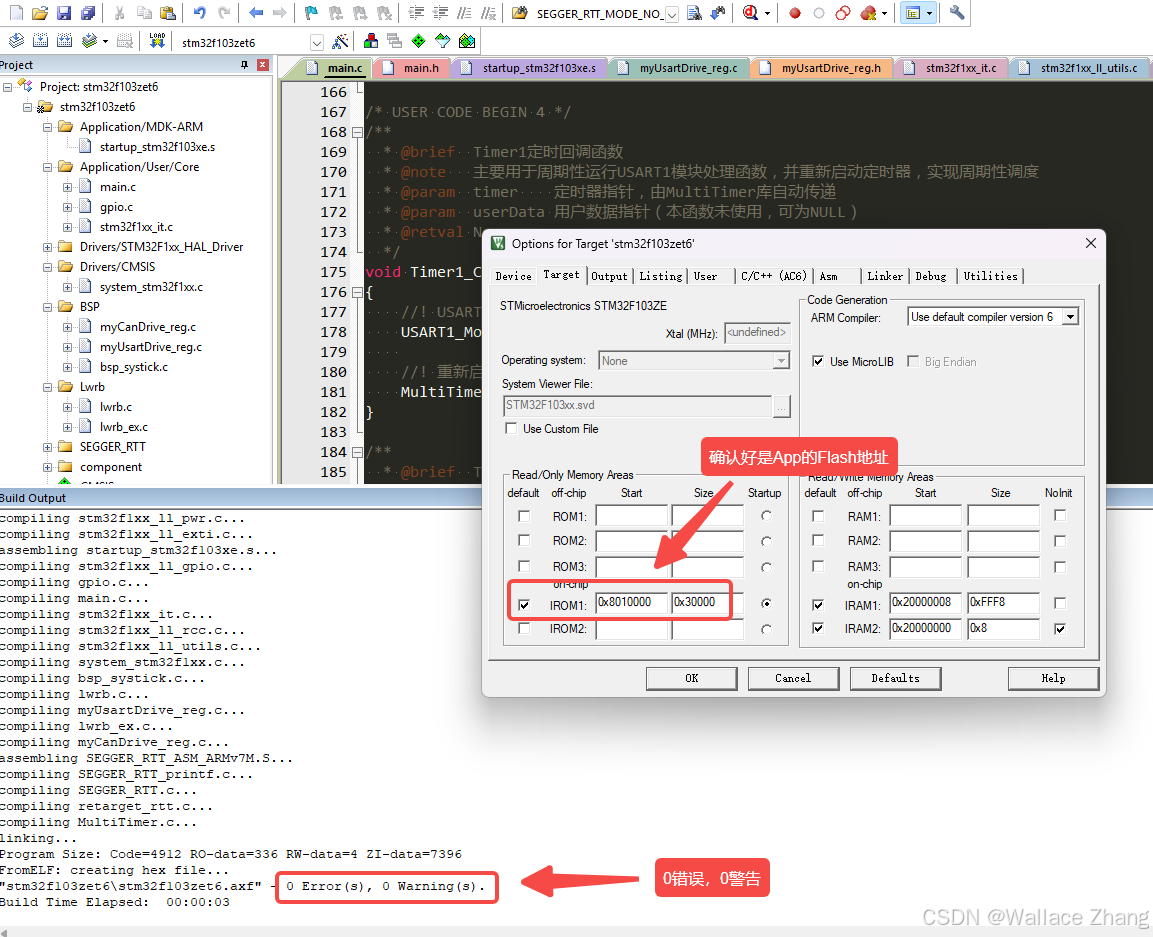
Task: Click the IRAM1 Start address field
Action: (x=925, y=602)
